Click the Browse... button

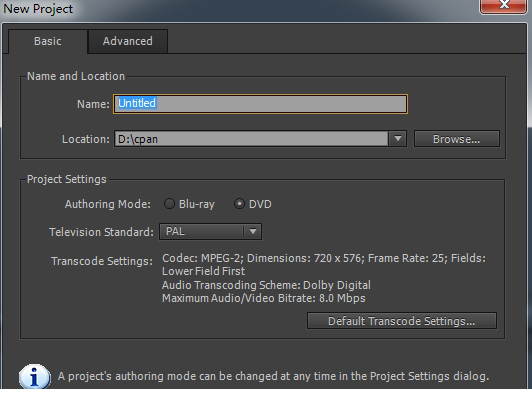pos(457,139)
